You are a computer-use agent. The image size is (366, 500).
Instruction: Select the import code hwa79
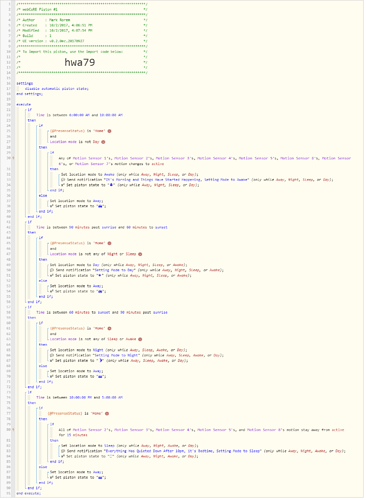tap(80, 62)
